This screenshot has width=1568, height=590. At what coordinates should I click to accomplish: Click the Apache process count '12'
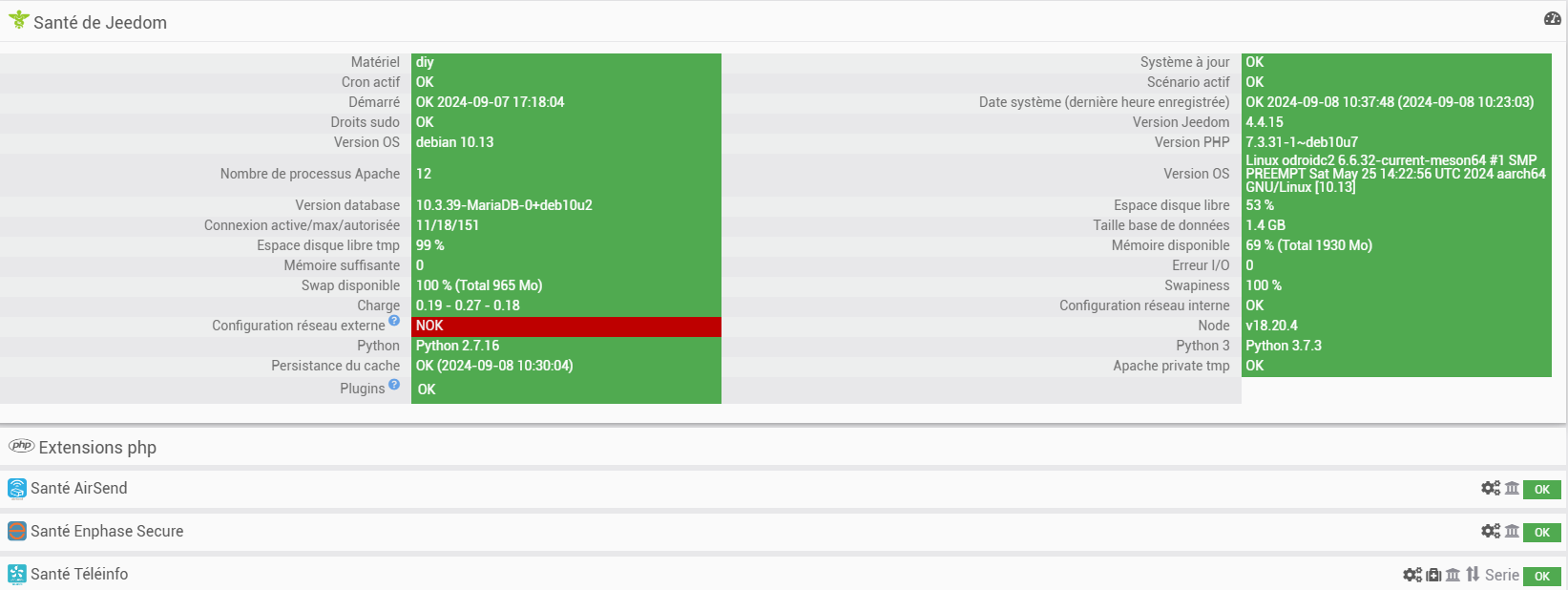tap(424, 174)
